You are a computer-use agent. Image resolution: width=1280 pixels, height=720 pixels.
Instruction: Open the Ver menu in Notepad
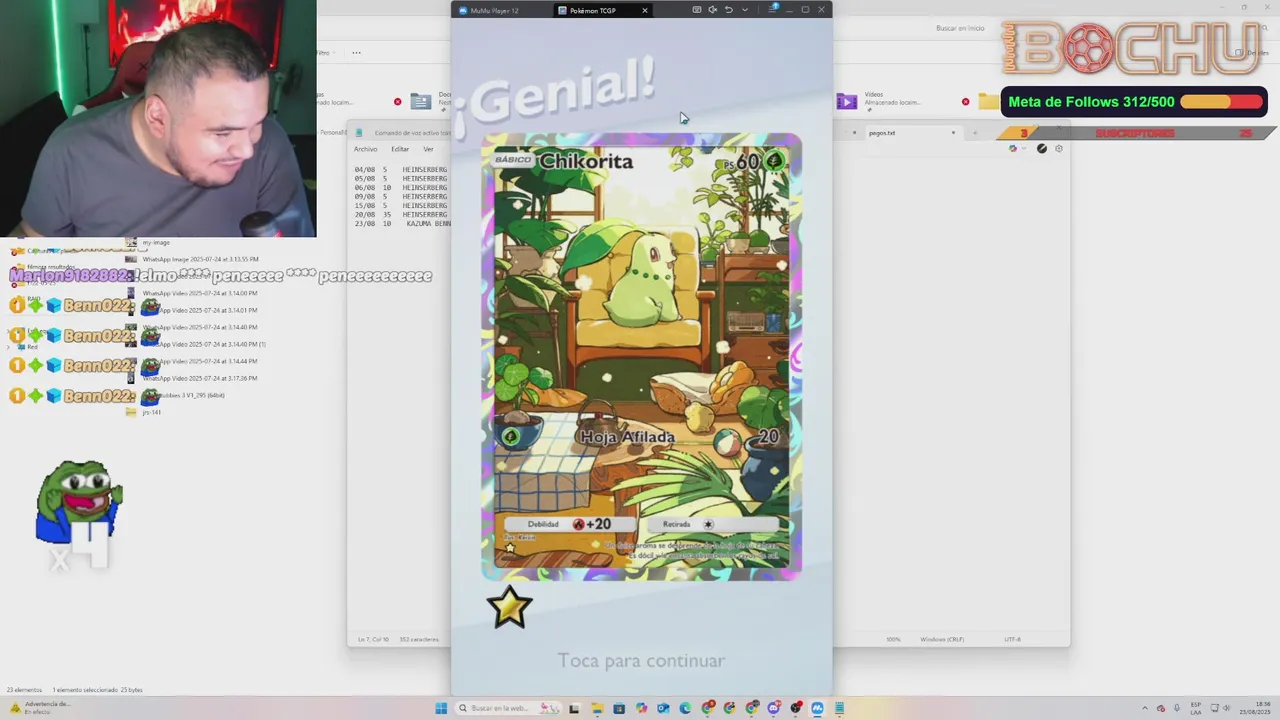[x=428, y=149]
